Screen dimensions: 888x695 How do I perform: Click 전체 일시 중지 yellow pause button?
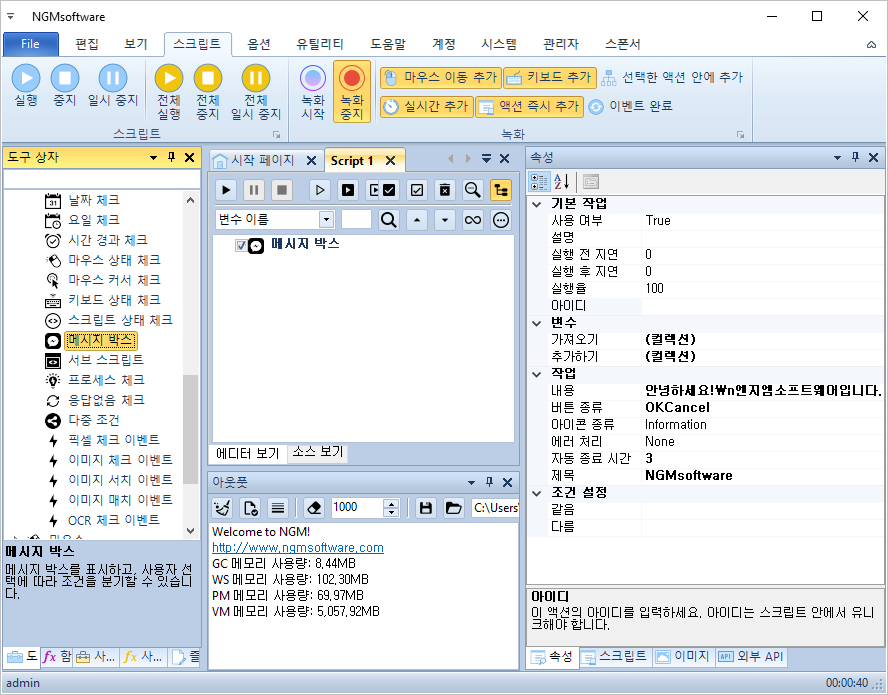(x=256, y=92)
